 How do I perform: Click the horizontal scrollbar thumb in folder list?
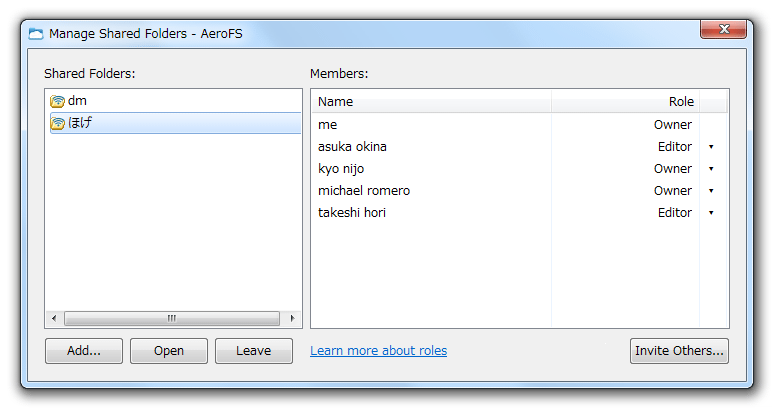tap(172, 318)
